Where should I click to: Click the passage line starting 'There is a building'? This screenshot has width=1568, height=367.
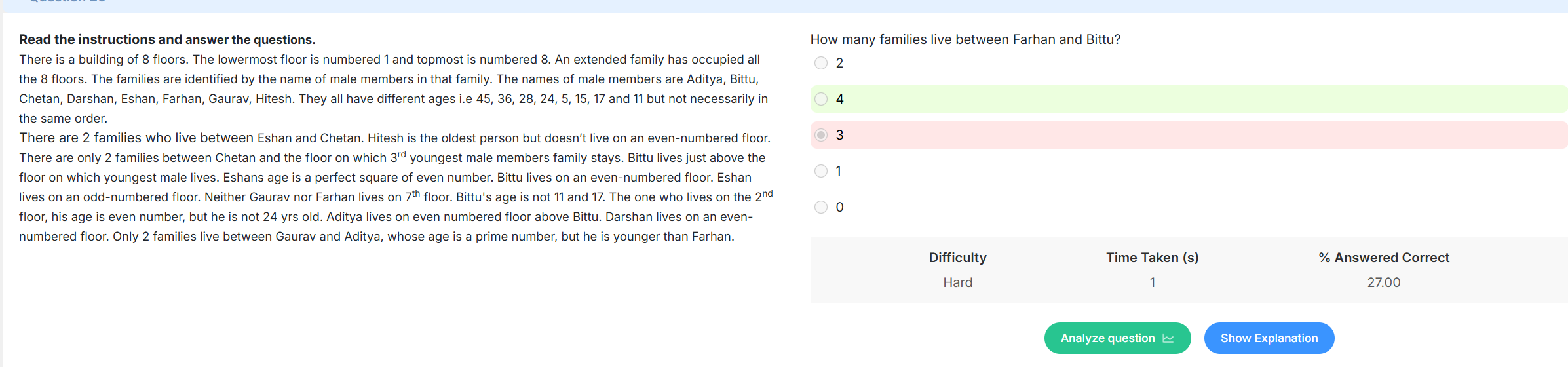389,59
